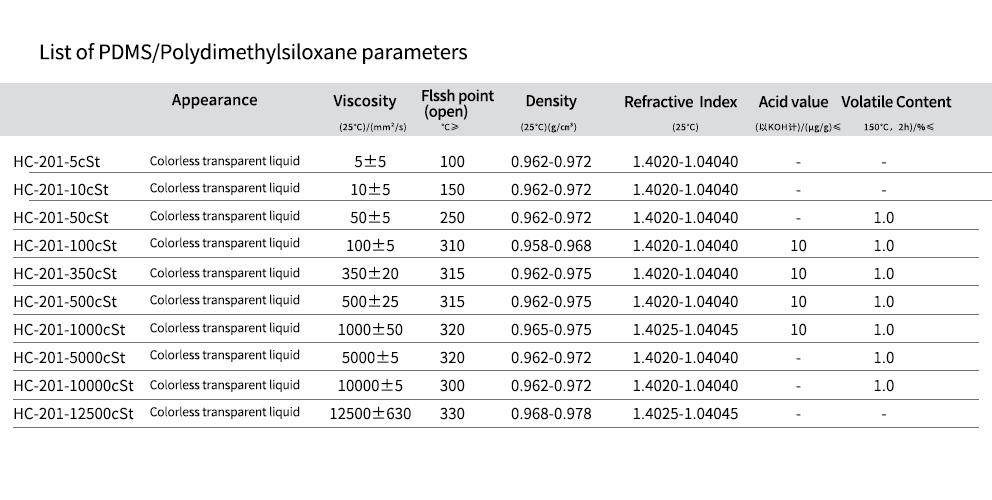Select the HC-201-12500cSt row label

pyautogui.click(x=73, y=414)
